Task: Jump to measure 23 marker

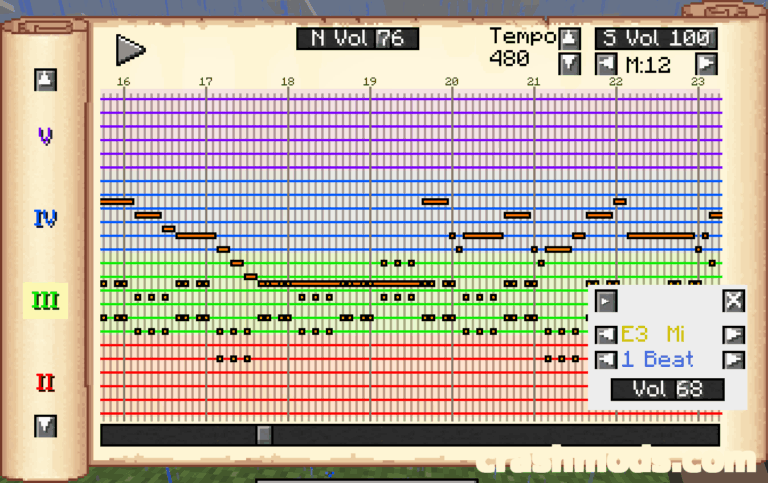Action: click(x=697, y=81)
